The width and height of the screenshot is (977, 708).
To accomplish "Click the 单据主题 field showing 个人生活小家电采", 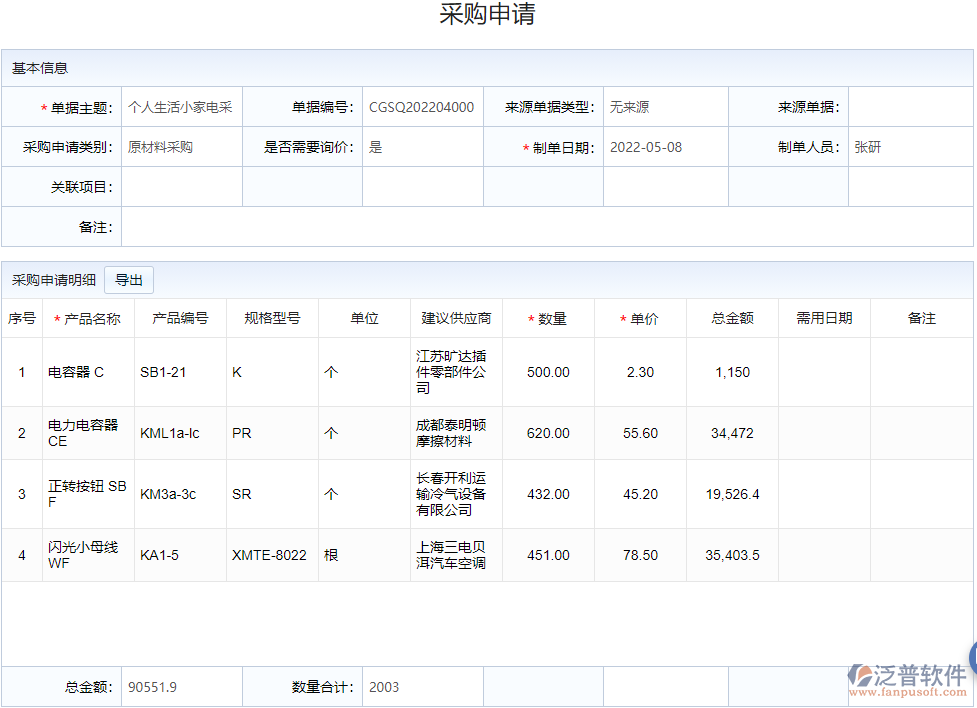I will [x=181, y=106].
